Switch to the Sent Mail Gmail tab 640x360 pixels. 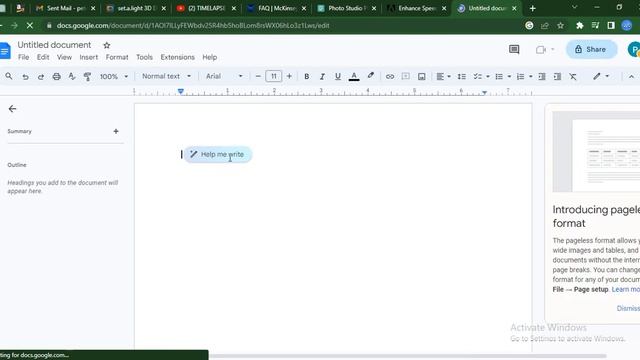pyautogui.click(x=65, y=8)
